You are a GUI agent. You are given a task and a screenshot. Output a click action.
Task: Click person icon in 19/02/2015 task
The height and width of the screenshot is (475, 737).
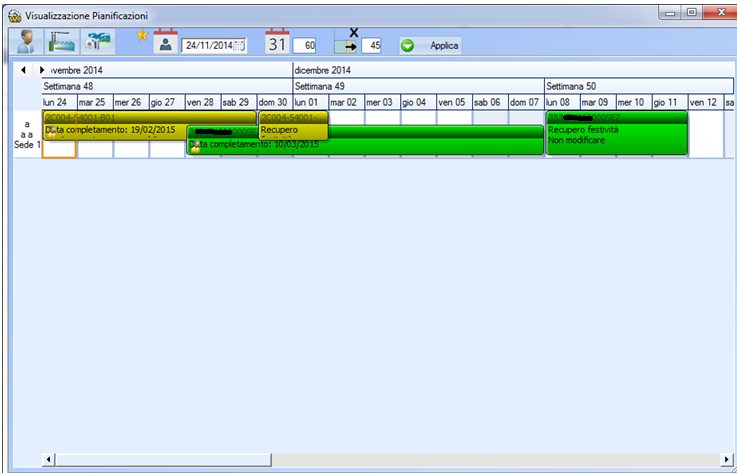click(51, 132)
